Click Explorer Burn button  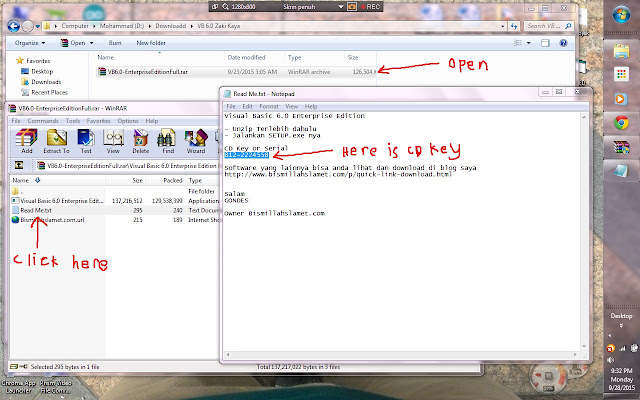click(x=115, y=43)
